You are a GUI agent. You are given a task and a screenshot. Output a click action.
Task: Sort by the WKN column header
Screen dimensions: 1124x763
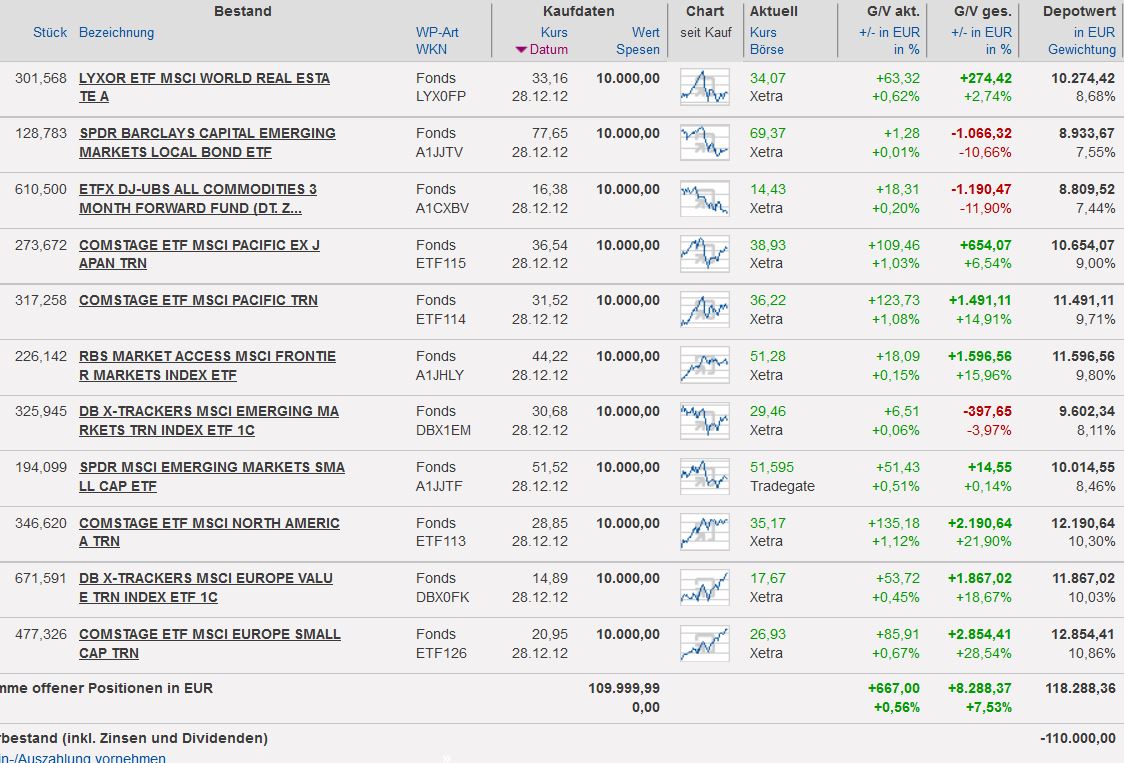click(431, 49)
